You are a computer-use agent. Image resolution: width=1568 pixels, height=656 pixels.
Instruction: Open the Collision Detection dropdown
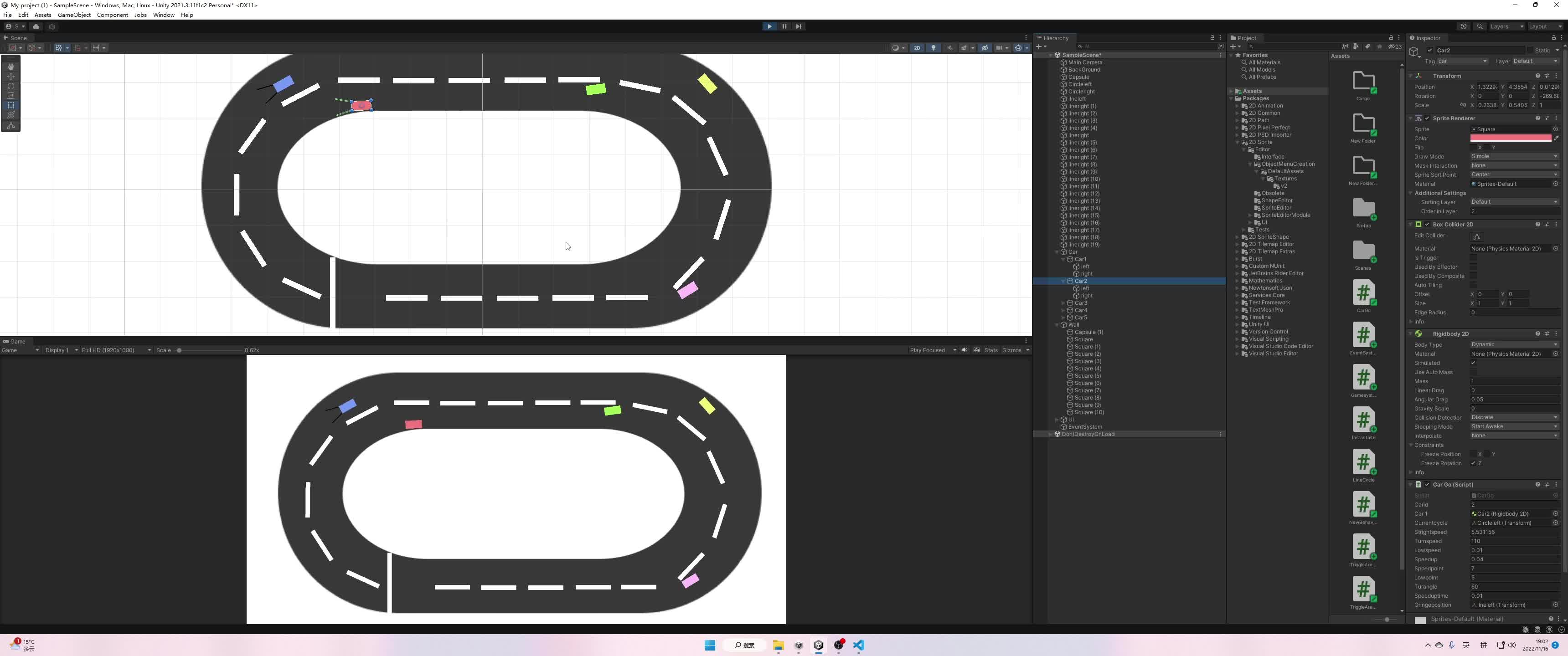pyautogui.click(x=1514, y=417)
